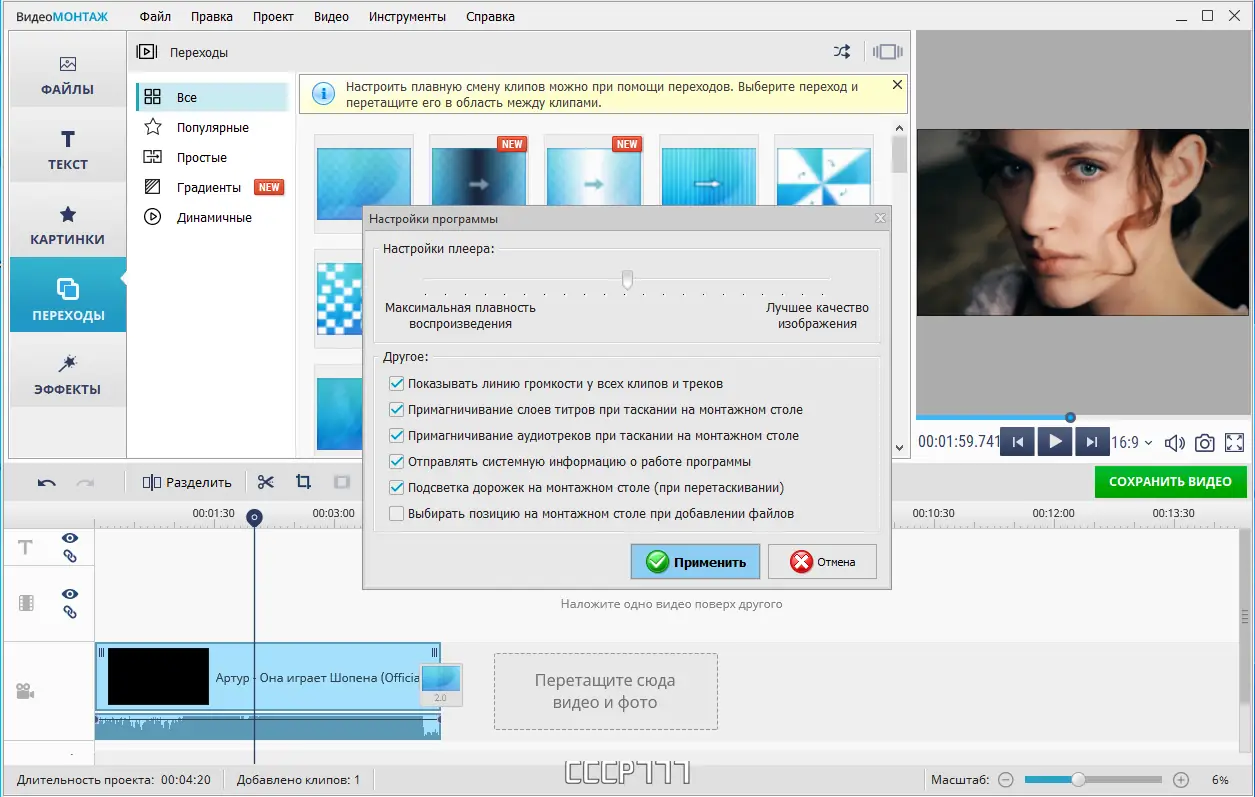Click the apply transitions to all clips icon

[x=888, y=52]
